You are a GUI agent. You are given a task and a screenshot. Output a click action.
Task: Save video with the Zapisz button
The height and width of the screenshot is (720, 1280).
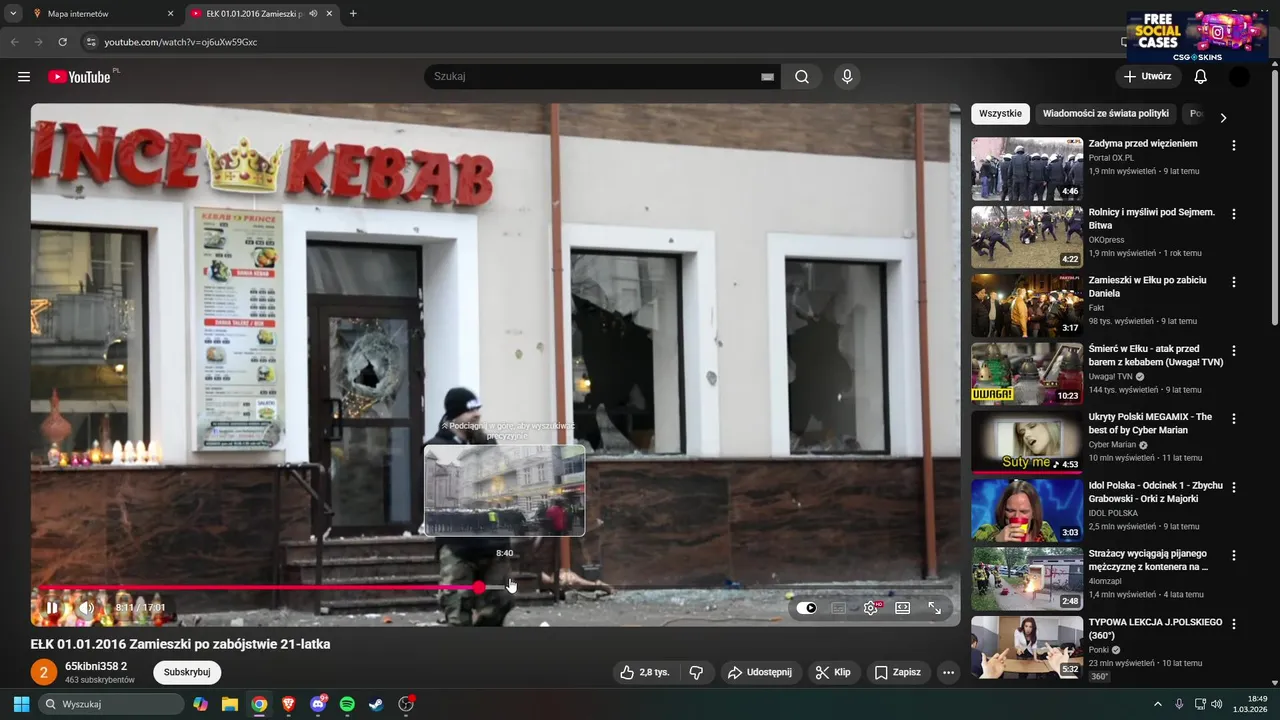pyautogui.click(x=897, y=672)
